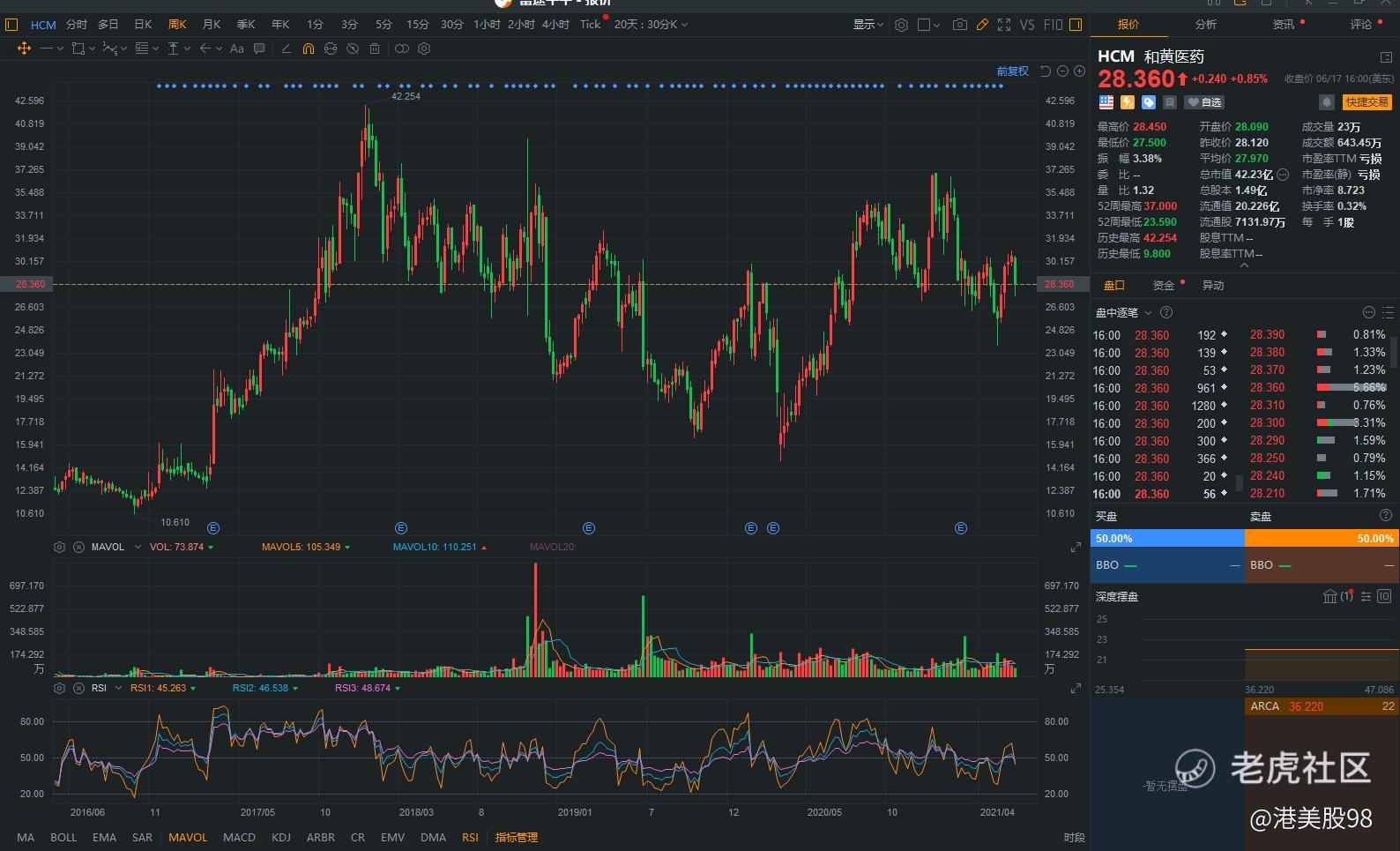
Task: Switch to 异动 tab
Action: point(1213,286)
